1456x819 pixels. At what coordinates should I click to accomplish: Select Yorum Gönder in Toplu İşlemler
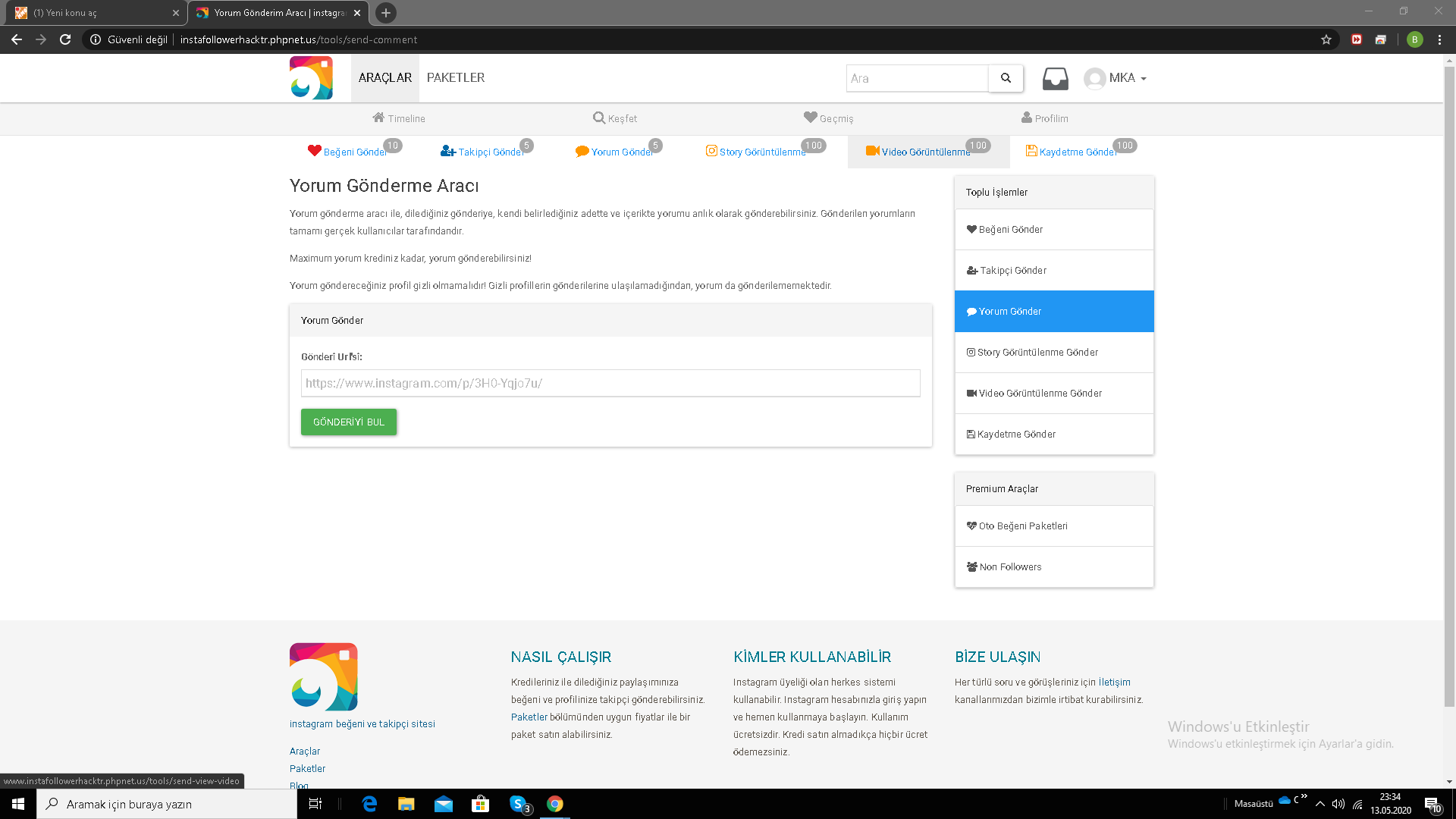(1054, 312)
